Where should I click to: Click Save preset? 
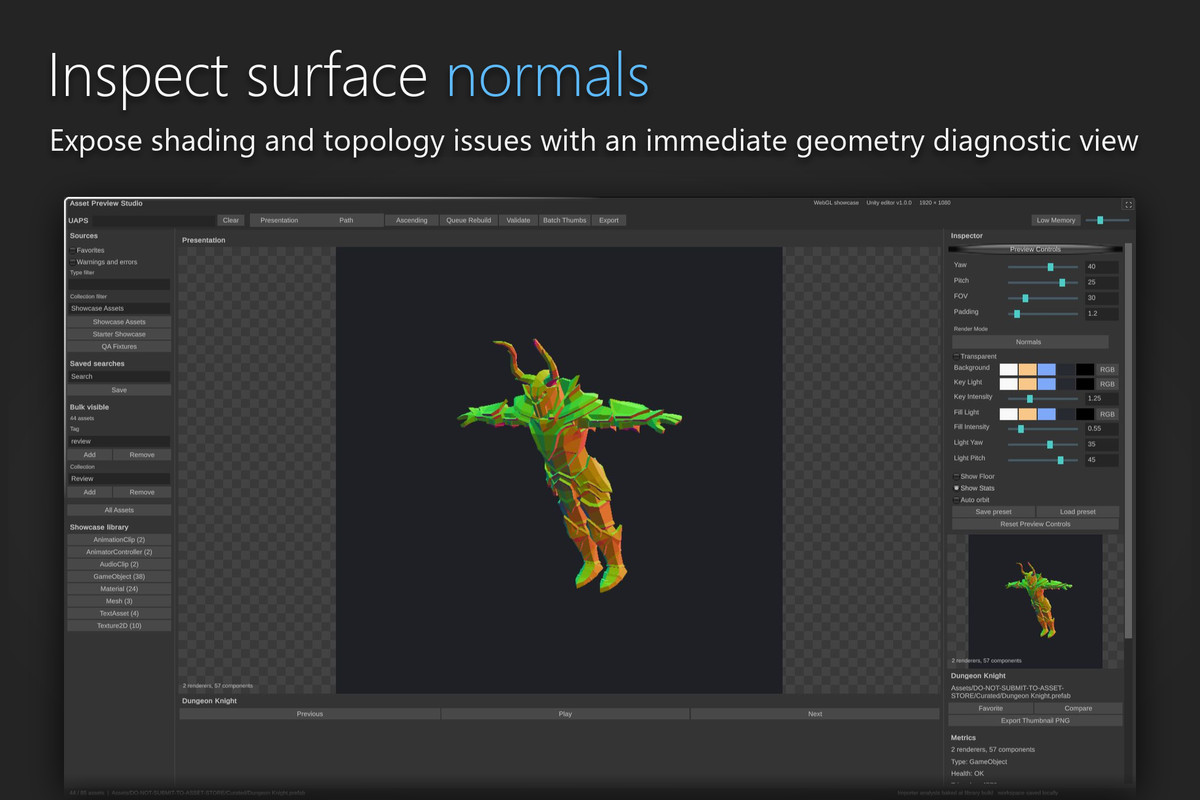coord(993,512)
